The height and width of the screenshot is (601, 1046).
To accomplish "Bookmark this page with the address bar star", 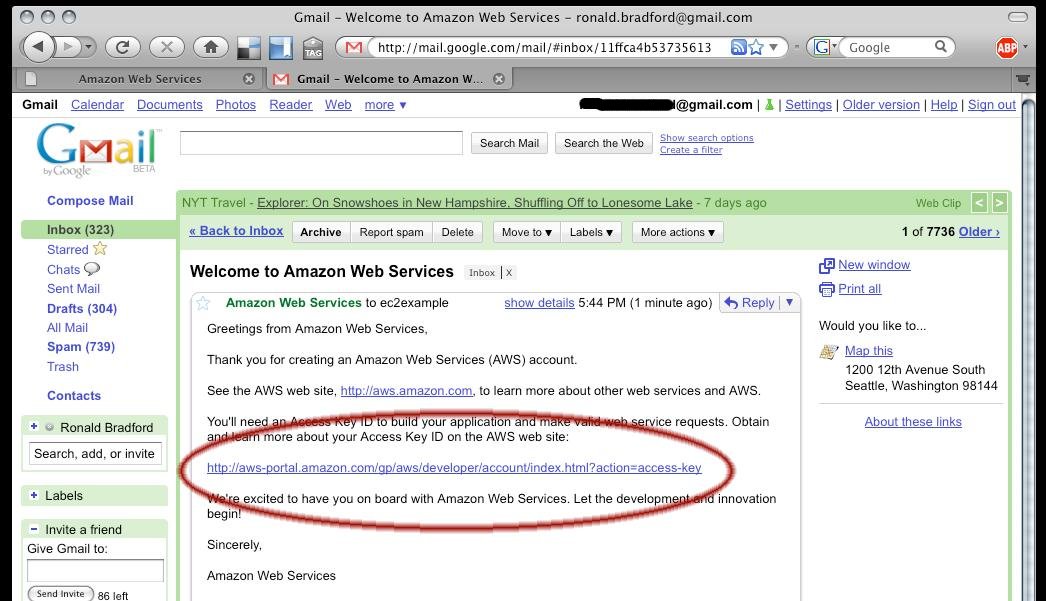I will [x=756, y=47].
